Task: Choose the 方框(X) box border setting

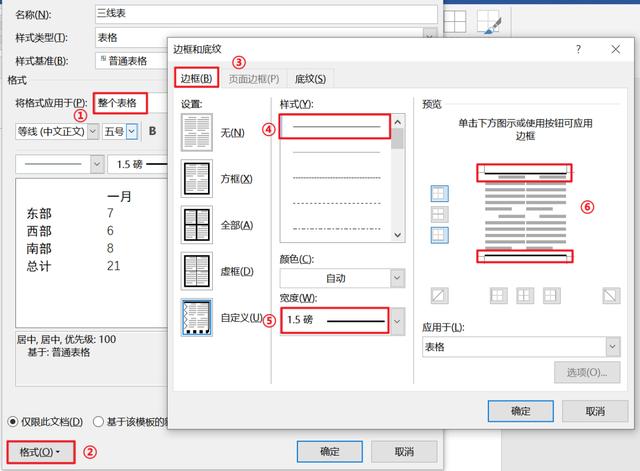Action: pos(197,178)
